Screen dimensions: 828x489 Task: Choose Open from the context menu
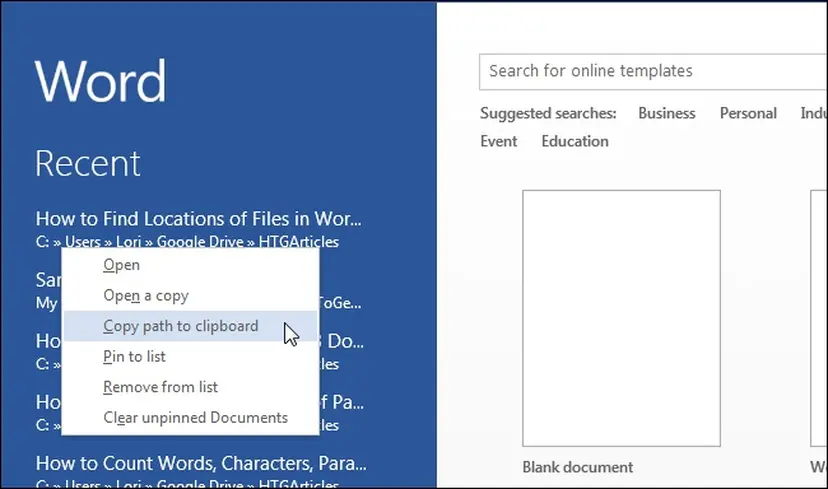(x=122, y=265)
